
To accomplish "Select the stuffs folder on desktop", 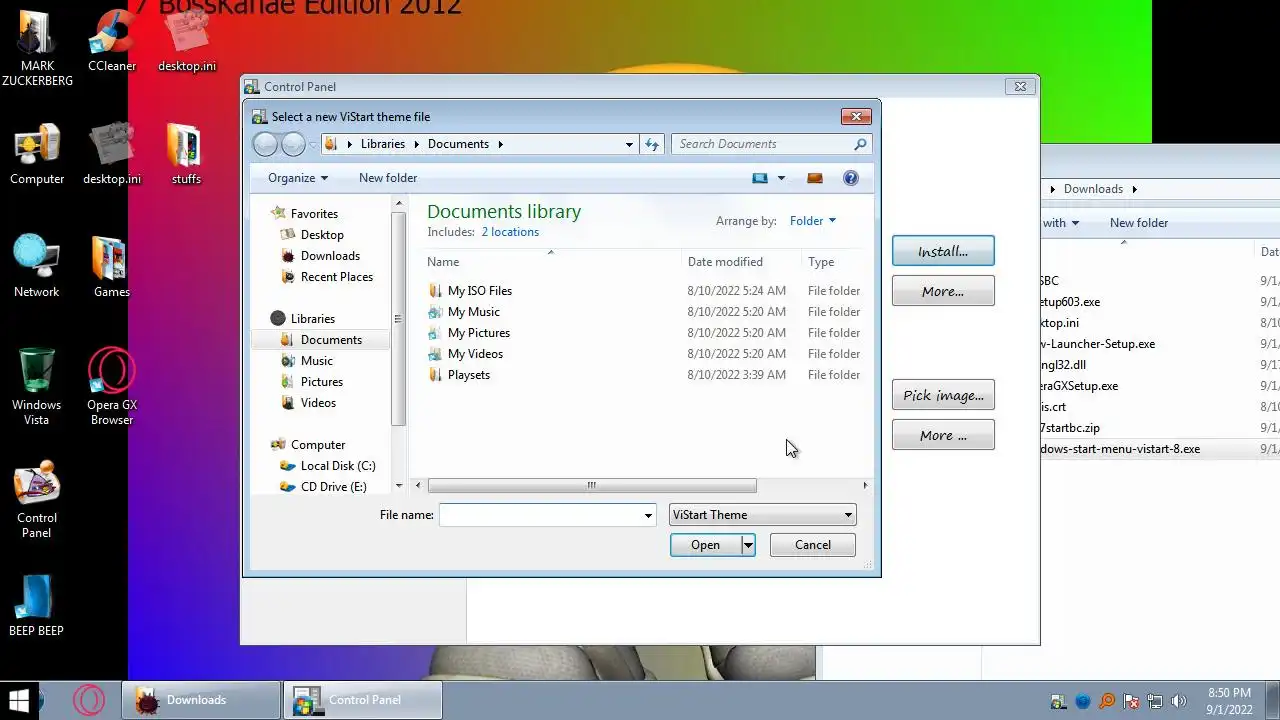I will pyautogui.click(x=186, y=154).
